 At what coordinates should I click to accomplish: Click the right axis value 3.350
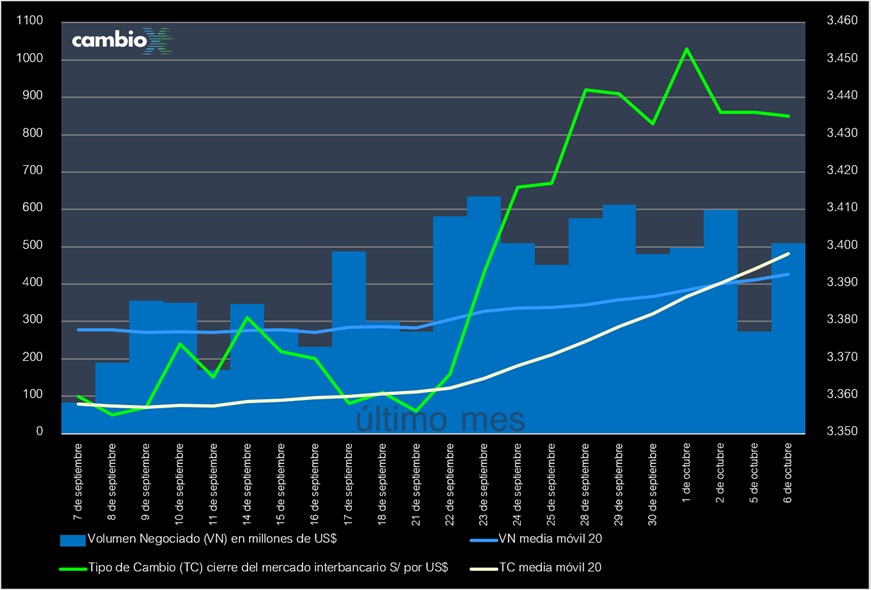pyautogui.click(x=842, y=431)
